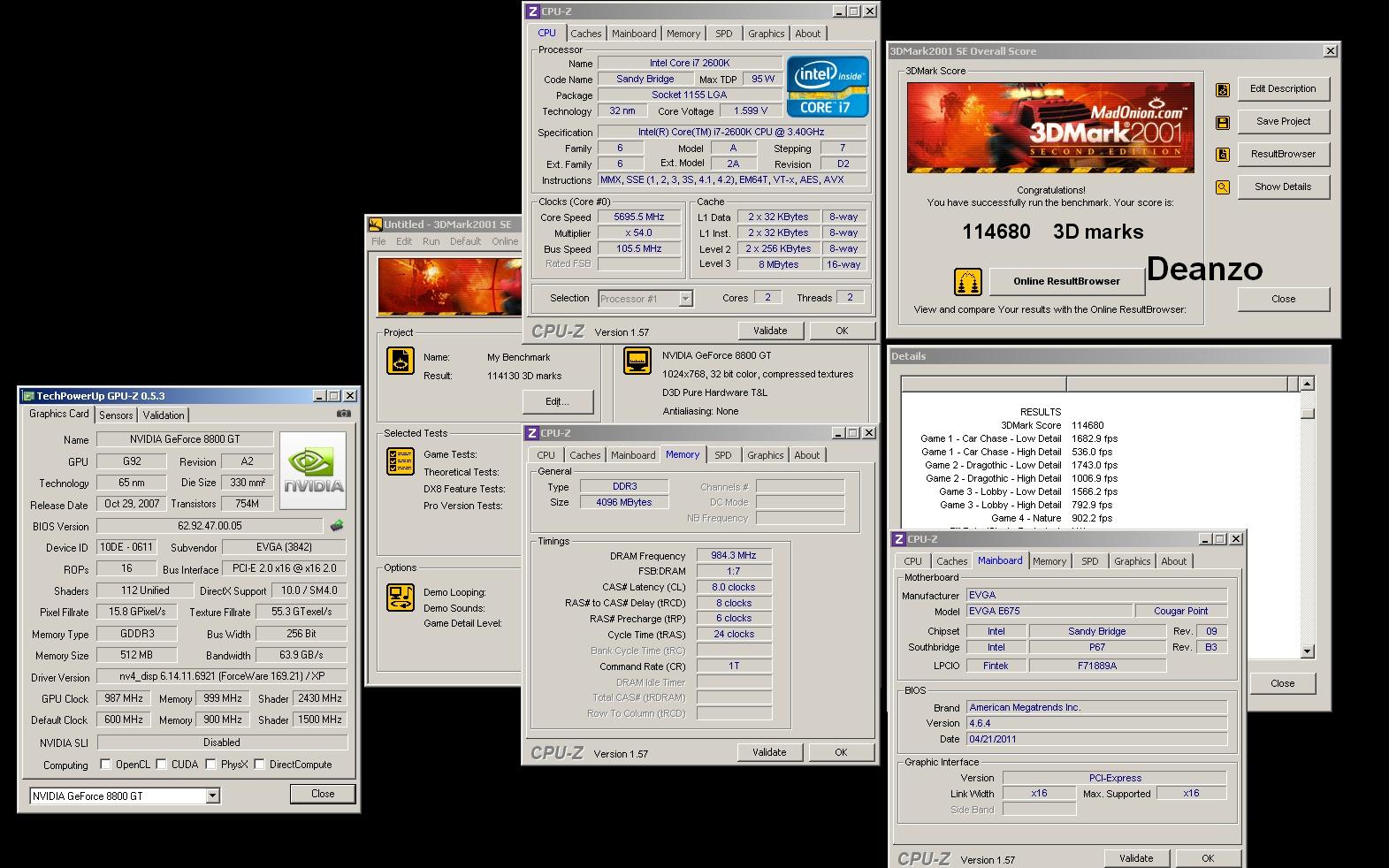
Task: Open the Graphics tab in CPU-Z Memory window
Action: 766,455
